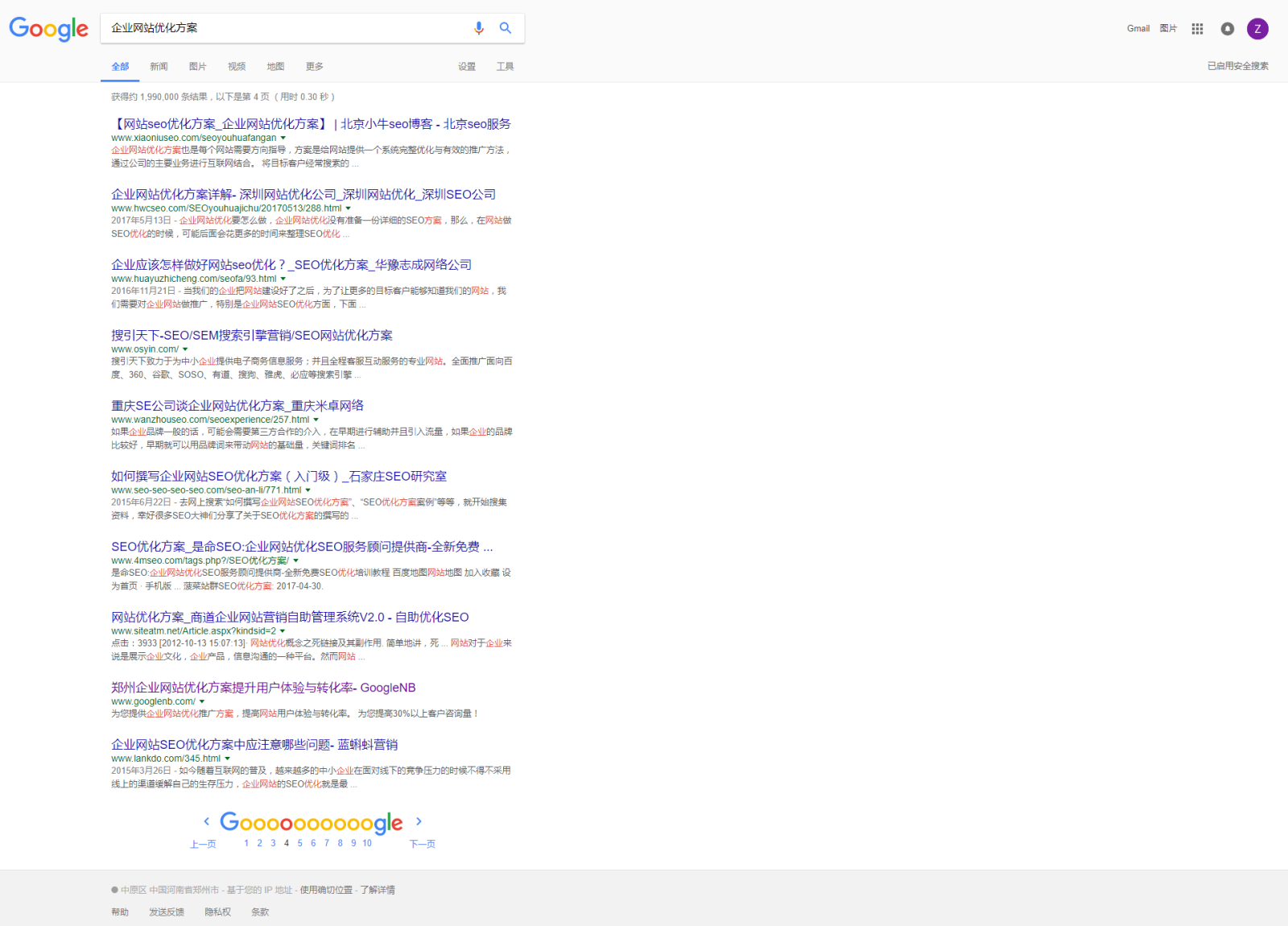Switch to the 新闻 tab
This screenshot has width=1288, height=926.
coord(159,67)
